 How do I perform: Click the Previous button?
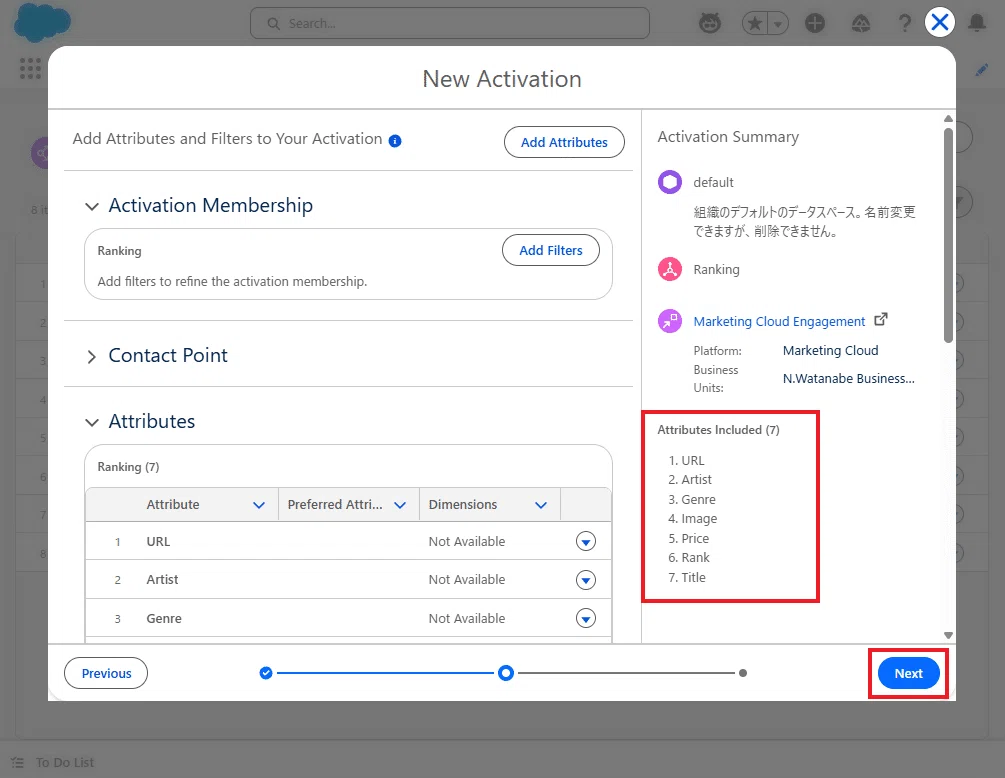point(106,674)
